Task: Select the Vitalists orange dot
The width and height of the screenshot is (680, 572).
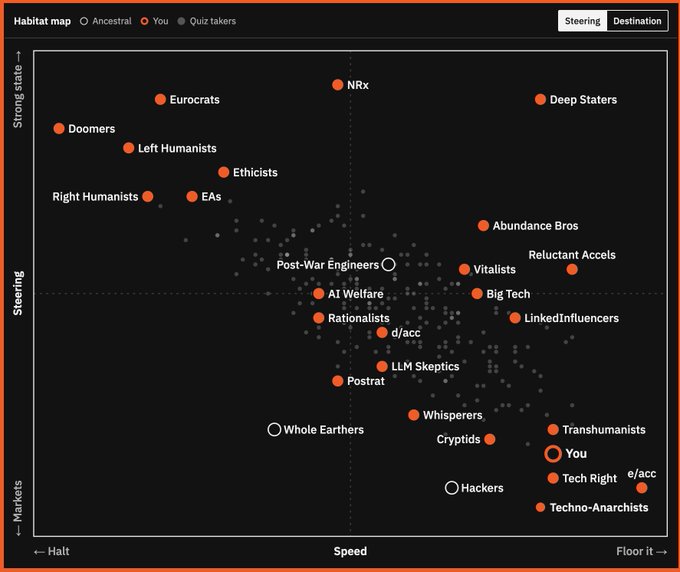Action: pyautogui.click(x=464, y=269)
